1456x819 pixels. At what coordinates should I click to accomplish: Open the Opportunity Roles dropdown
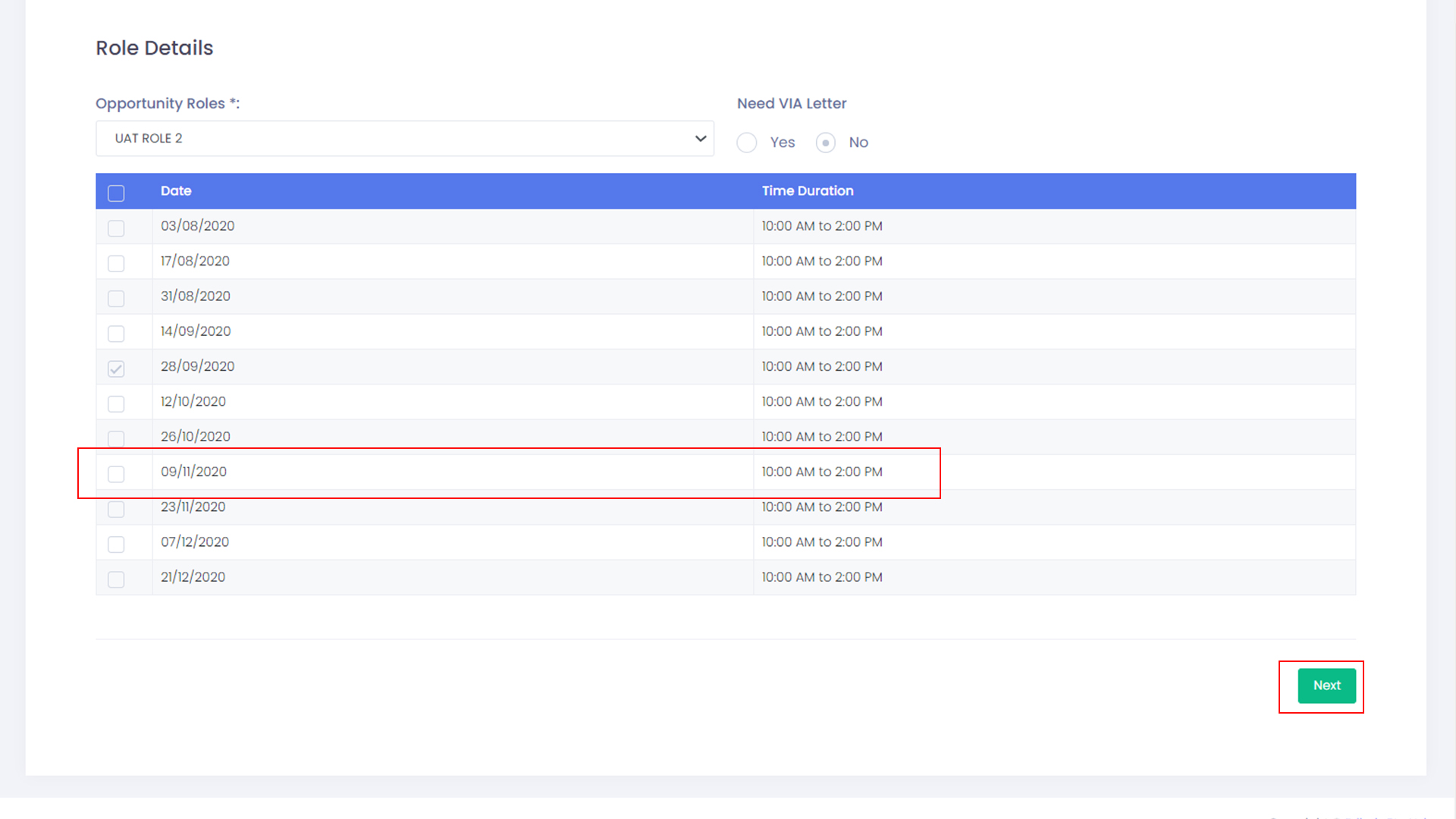404,139
